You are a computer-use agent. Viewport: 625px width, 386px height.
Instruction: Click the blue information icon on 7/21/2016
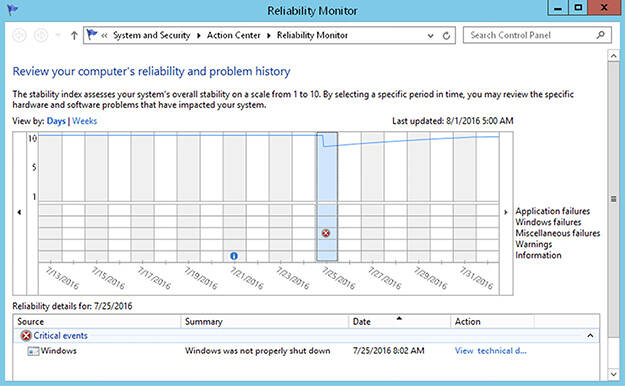click(234, 256)
